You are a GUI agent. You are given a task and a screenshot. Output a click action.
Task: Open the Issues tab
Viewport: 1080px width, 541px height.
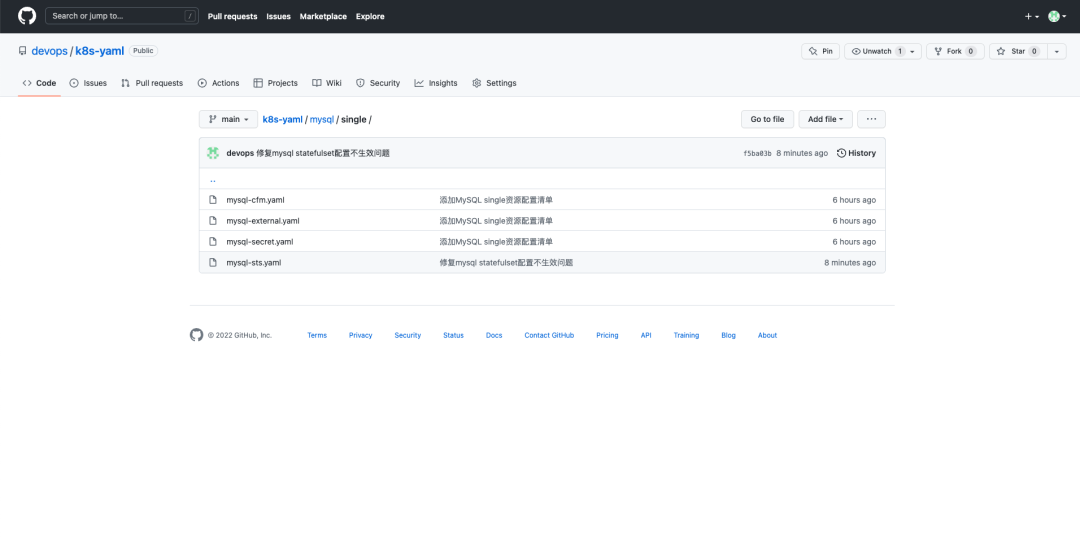click(x=88, y=83)
